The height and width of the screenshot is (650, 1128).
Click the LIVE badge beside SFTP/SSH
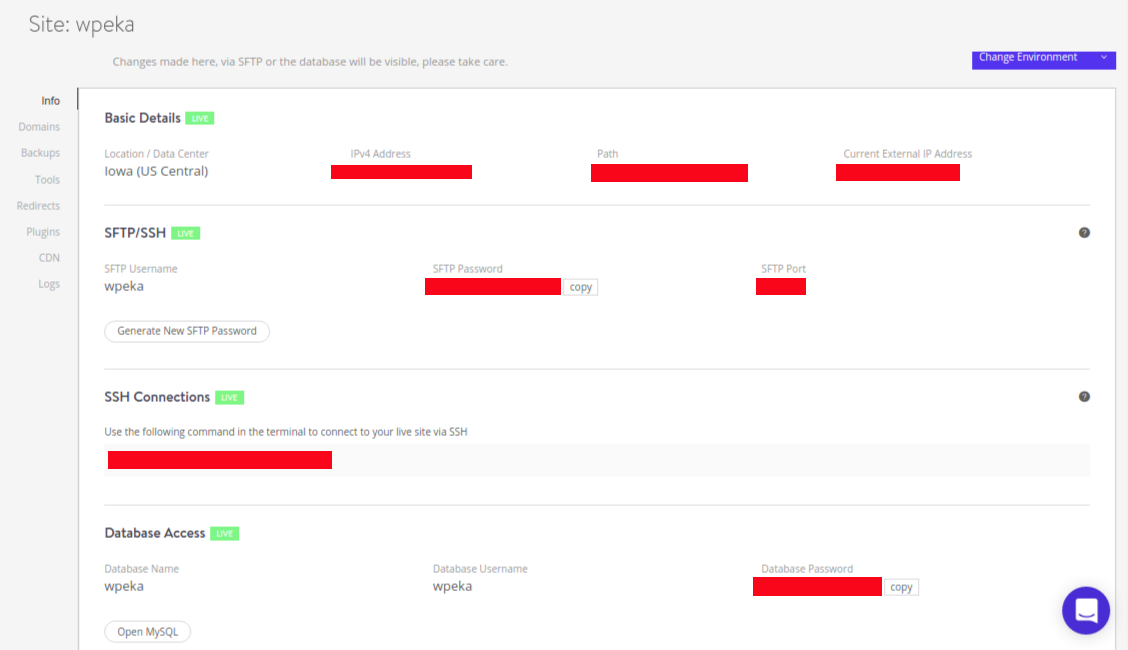click(185, 232)
